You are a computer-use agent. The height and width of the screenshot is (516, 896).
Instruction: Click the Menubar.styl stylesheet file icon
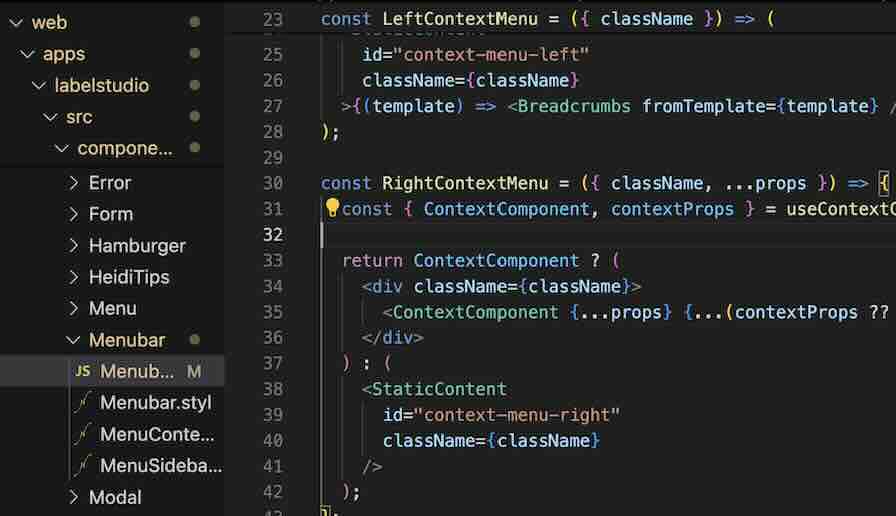point(82,403)
